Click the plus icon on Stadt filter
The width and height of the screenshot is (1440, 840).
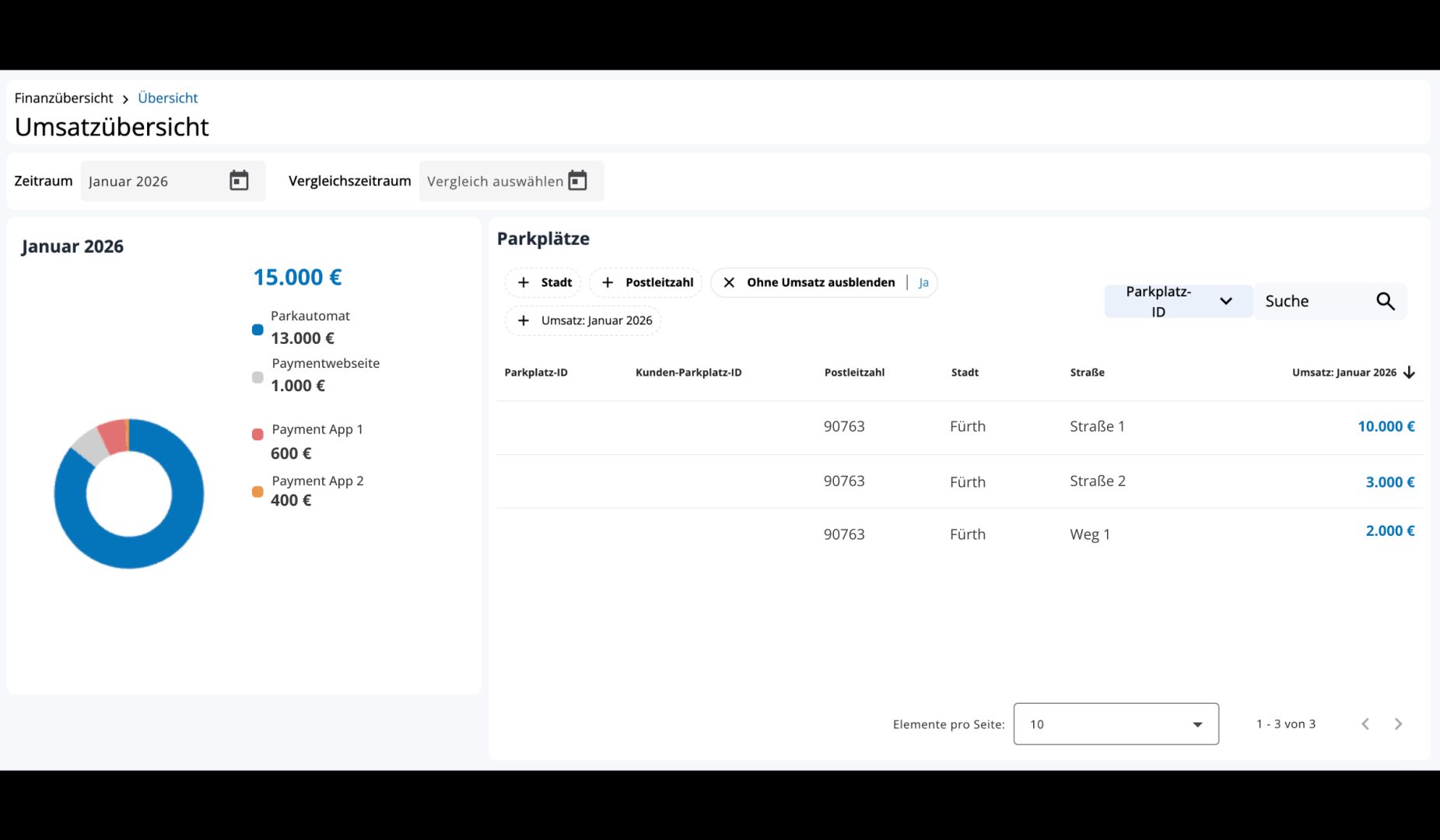click(x=524, y=282)
